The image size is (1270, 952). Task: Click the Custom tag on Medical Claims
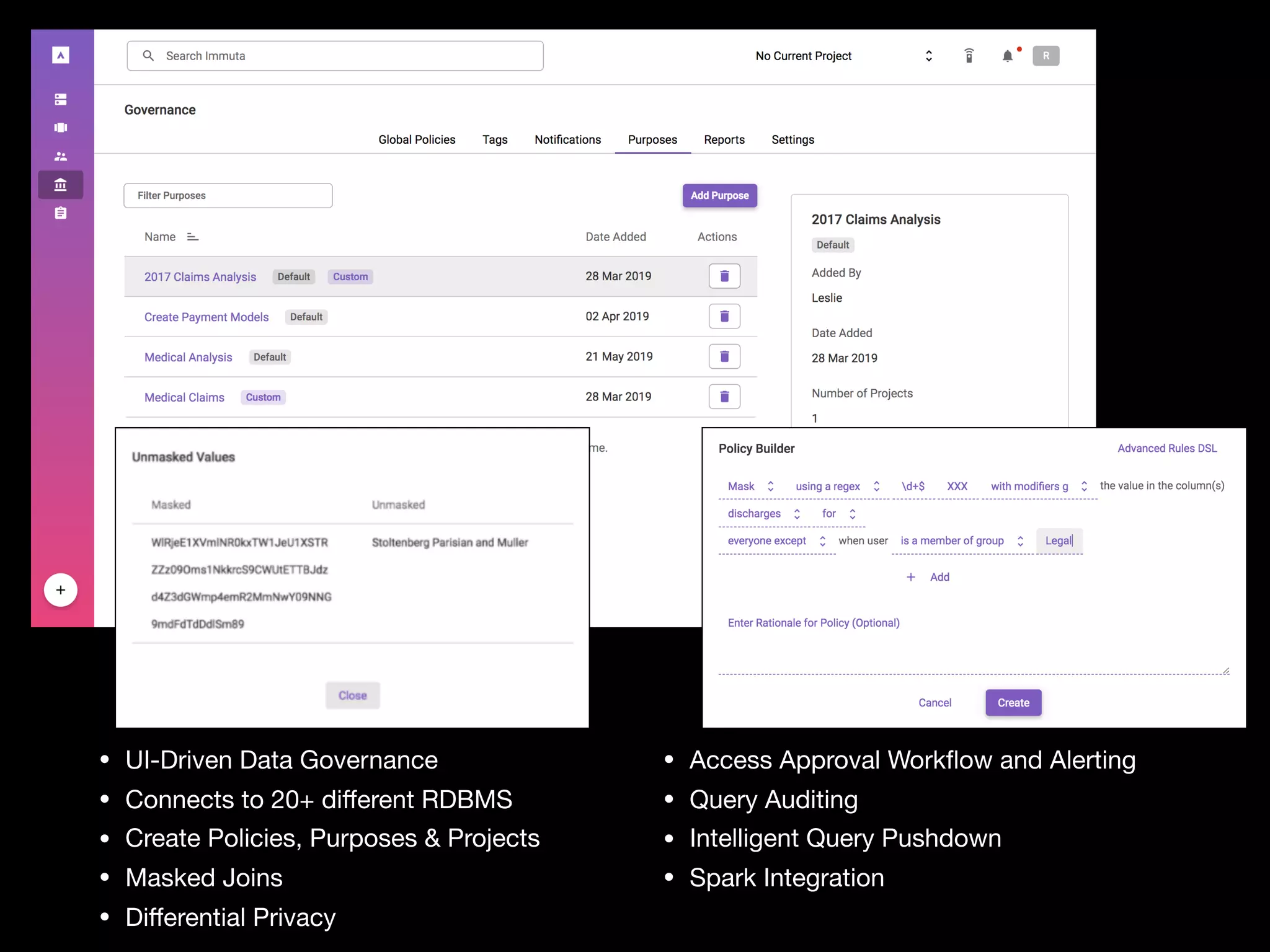[x=263, y=398]
